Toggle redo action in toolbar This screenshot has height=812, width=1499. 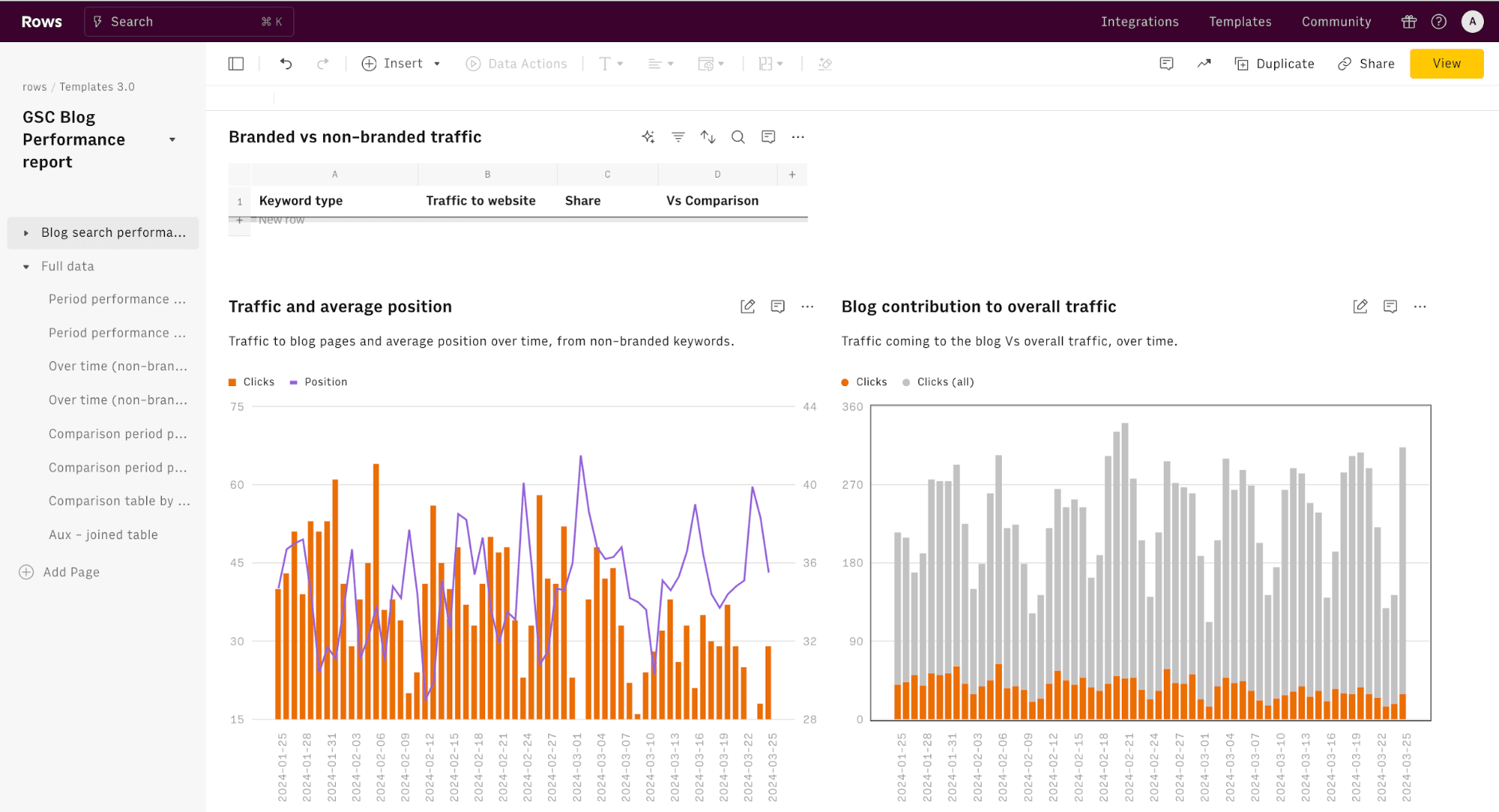[322, 63]
